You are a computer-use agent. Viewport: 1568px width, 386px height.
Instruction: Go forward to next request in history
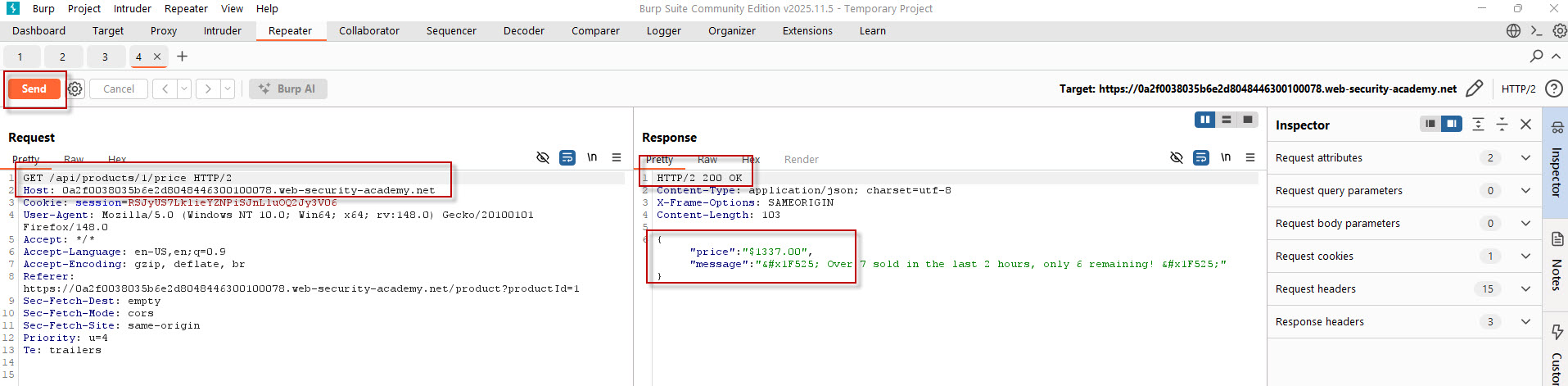[x=208, y=89]
